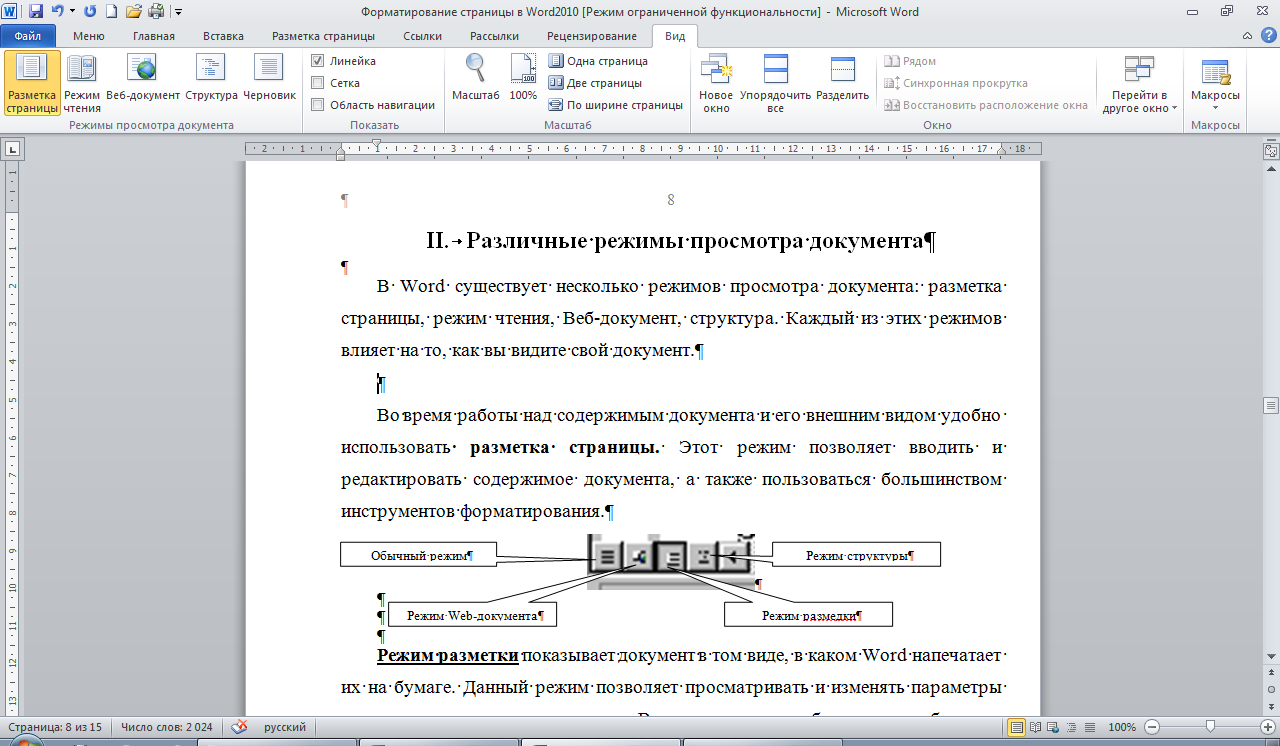1280x746 pixels.
Task: Switch to the Разметка страницы ribbon tab
Action: click(x=323, y=36)
